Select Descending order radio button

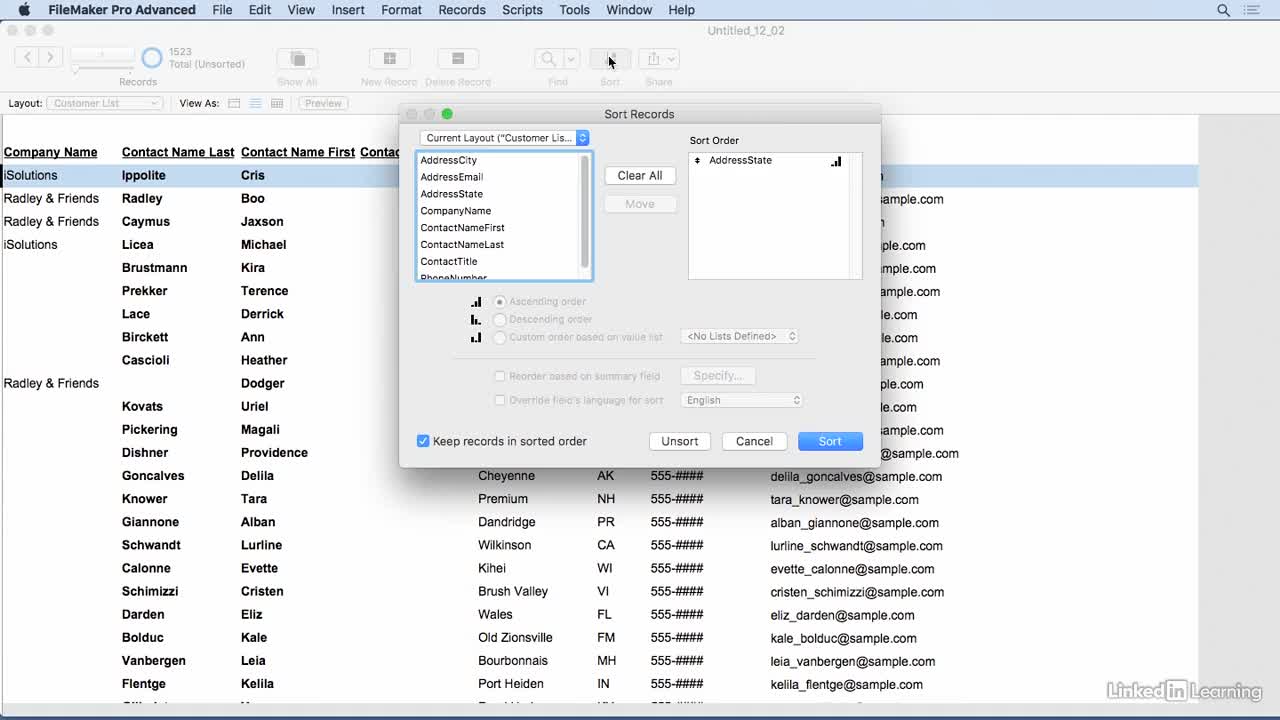500,319
